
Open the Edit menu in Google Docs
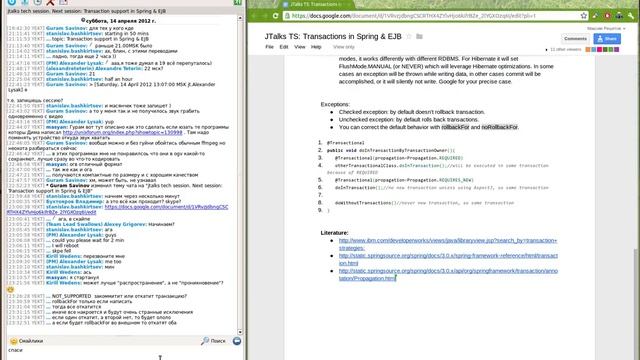[284, 47]
